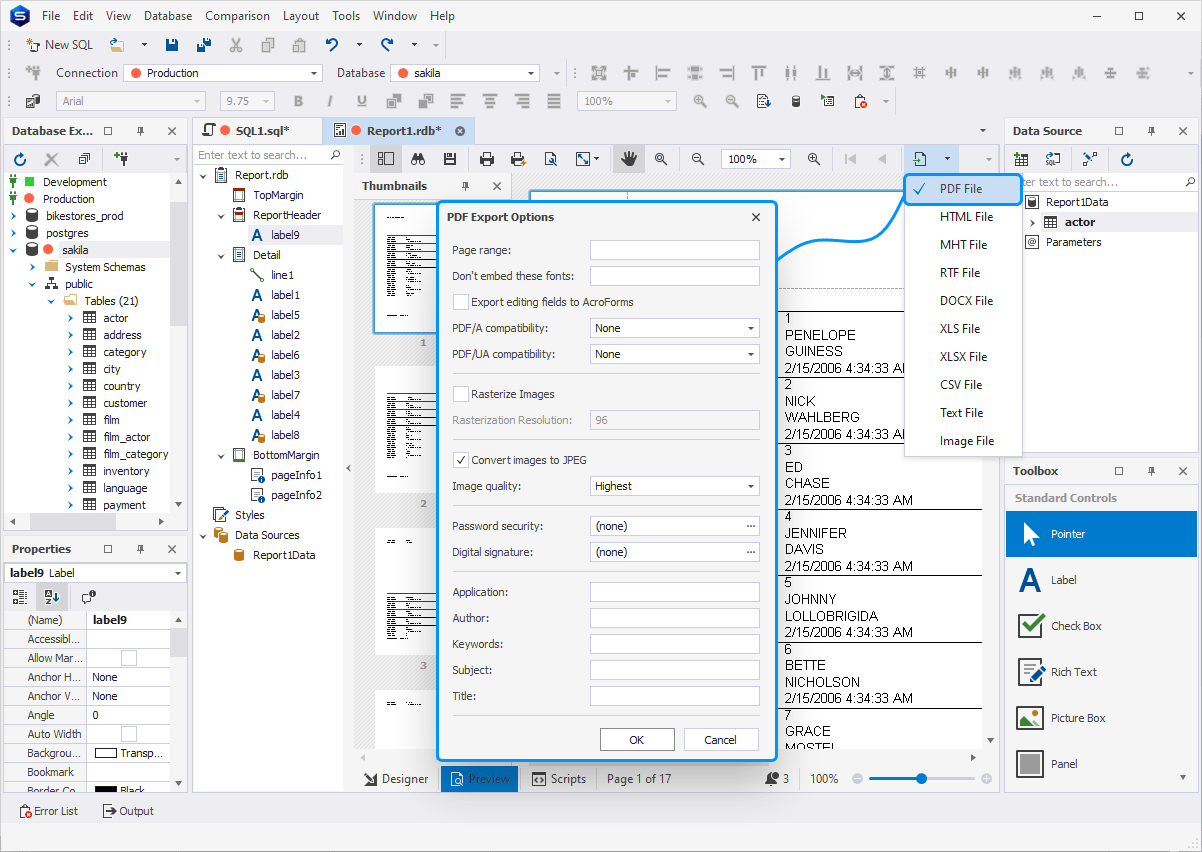The width and height of the screenshot is (1202, 852).
Task: Open the Database menu
Action: pyautogui.click(x=167, y=15)
